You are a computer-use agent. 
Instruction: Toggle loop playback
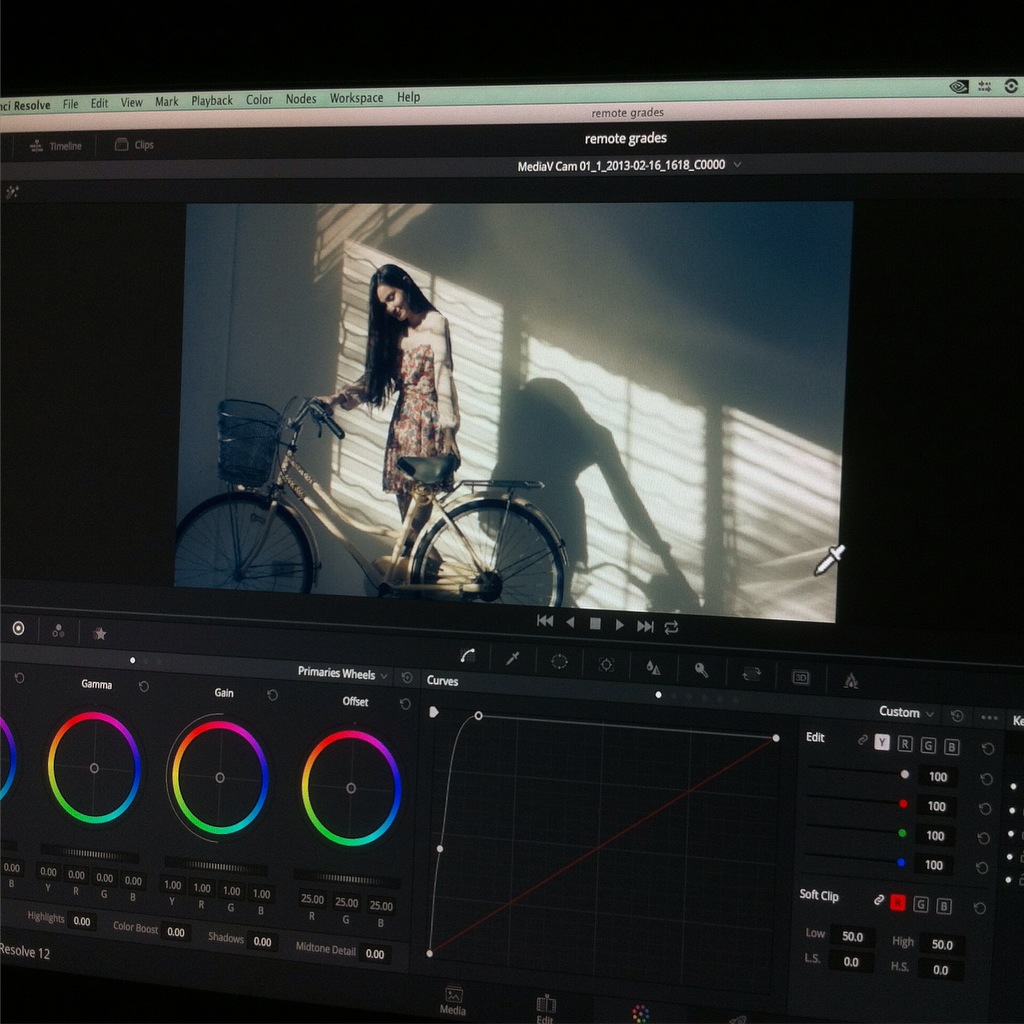point(671,628)
